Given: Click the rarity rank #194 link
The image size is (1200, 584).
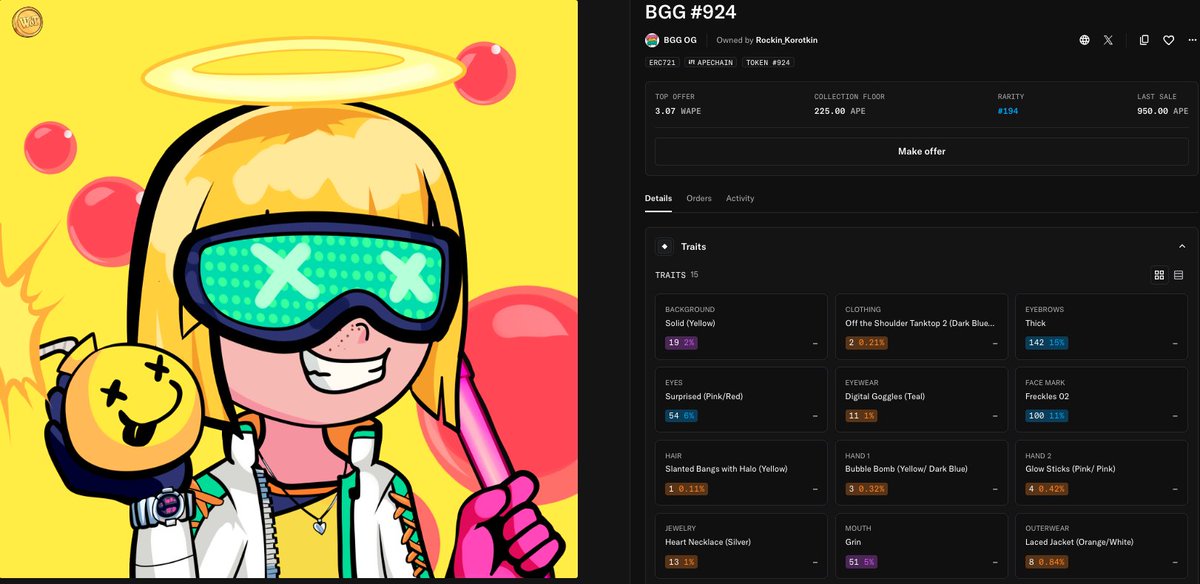Looking at the screenshot, I should click(1008, 111).
